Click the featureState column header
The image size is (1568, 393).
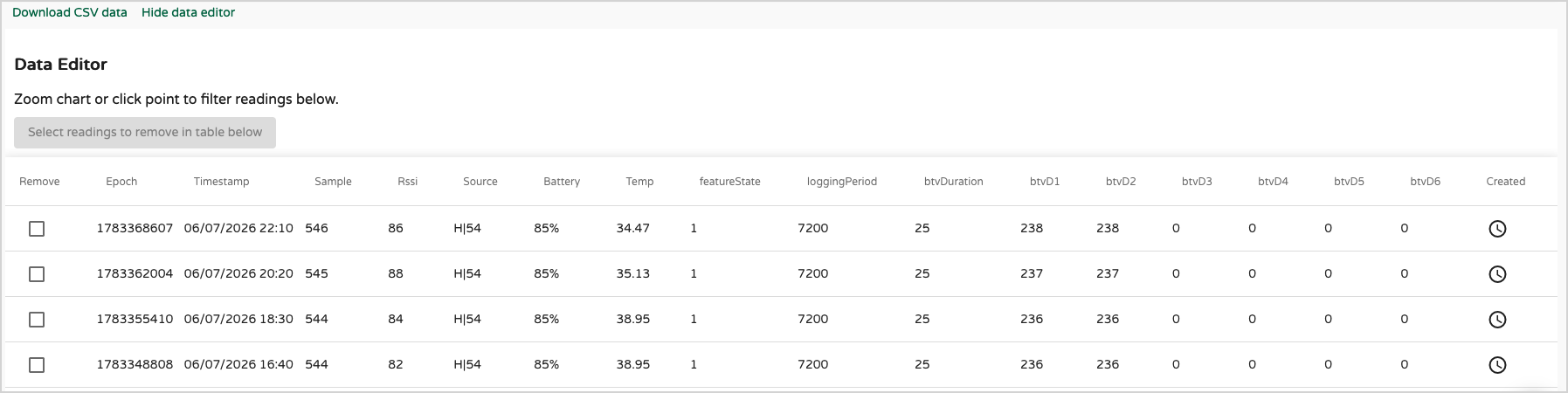click(x=730, y=182)
